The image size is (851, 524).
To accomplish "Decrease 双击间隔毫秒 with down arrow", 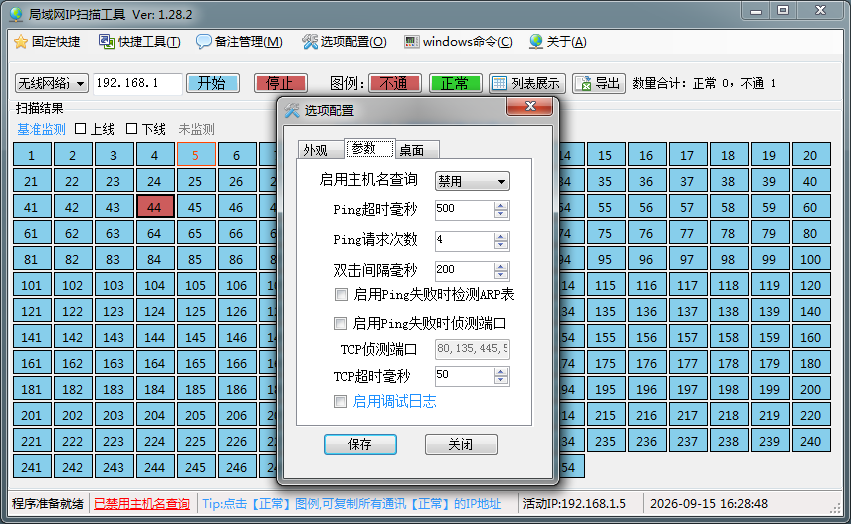I will 501,275.
